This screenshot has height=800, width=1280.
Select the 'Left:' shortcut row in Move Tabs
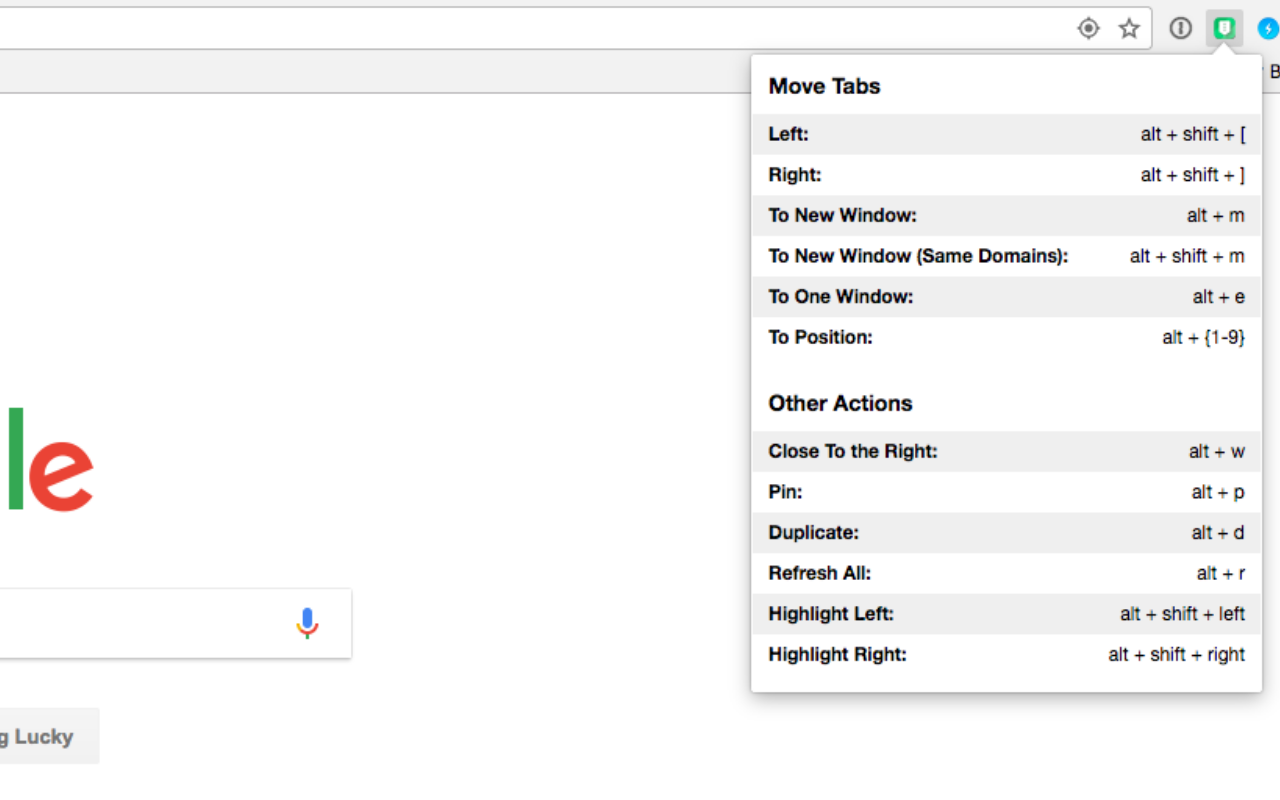(x=1005, y=134)
